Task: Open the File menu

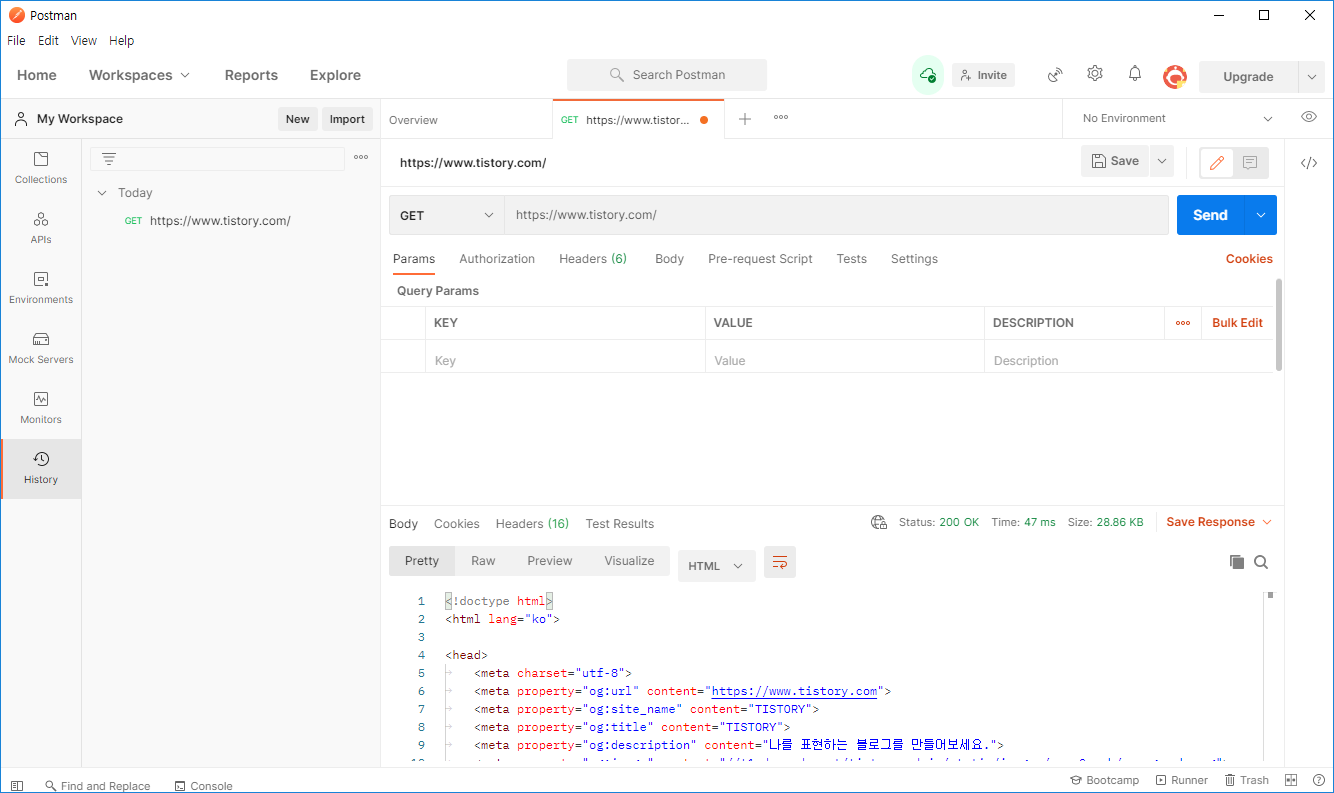Action: tap(16, 41)
